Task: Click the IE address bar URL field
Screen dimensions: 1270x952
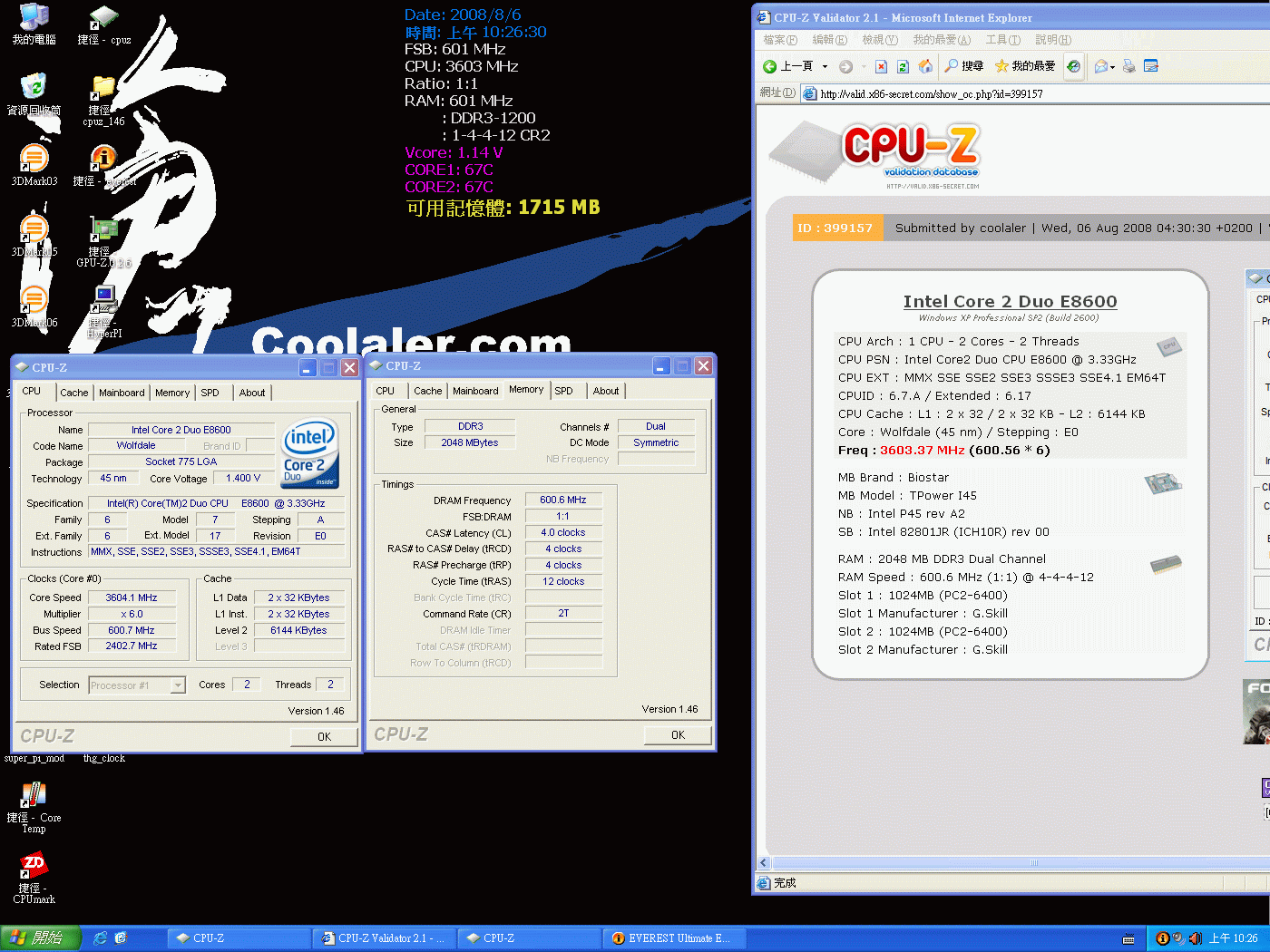Action: click(x=1034, y=94)
